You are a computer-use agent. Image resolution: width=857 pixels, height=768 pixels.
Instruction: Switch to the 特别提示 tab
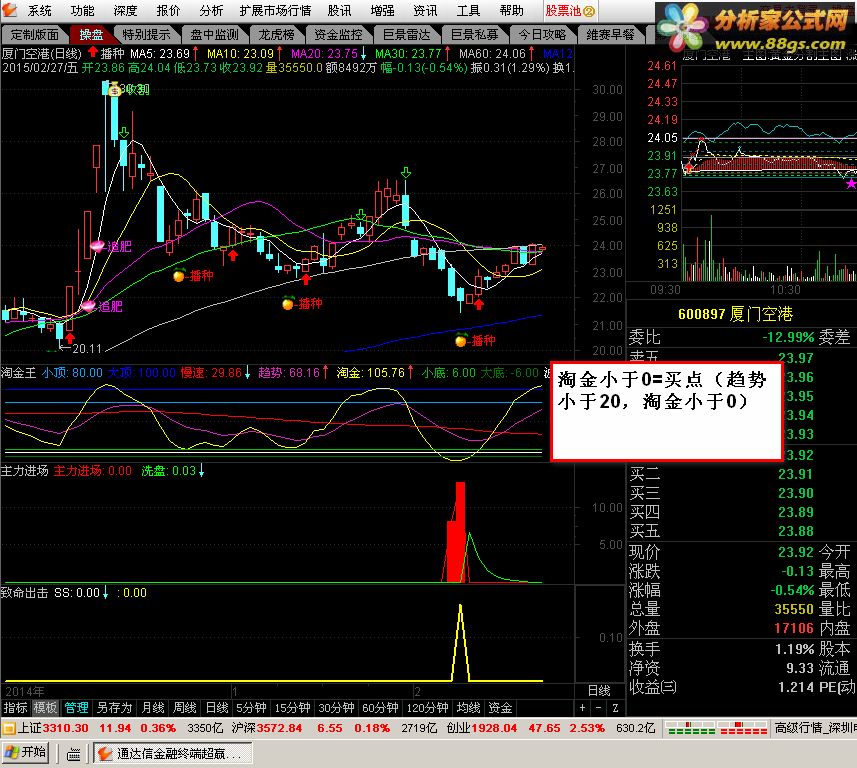tap(146, 34)
